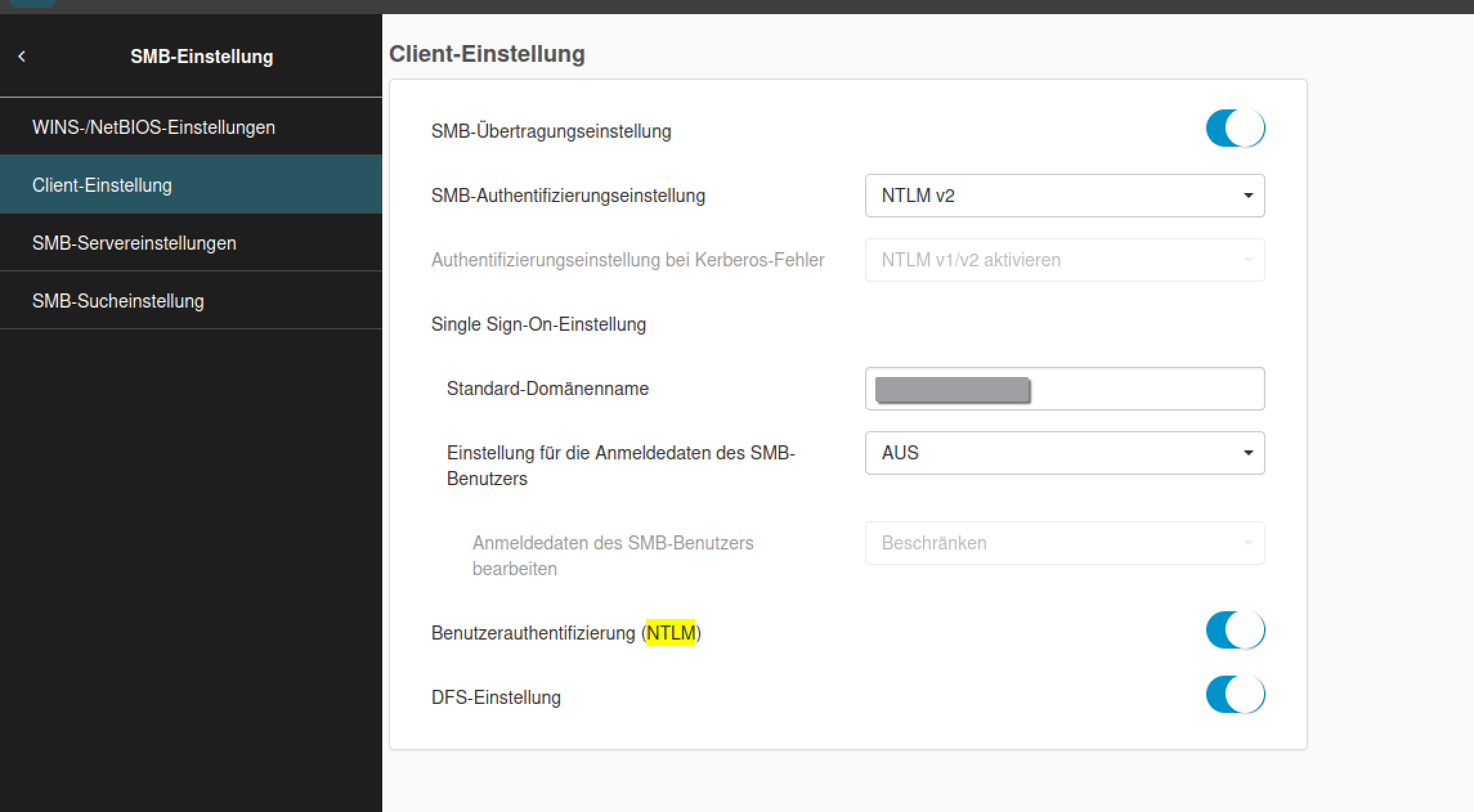
Task: Go back using the sidebar chevron arrow
Action: tap(22, 57)
